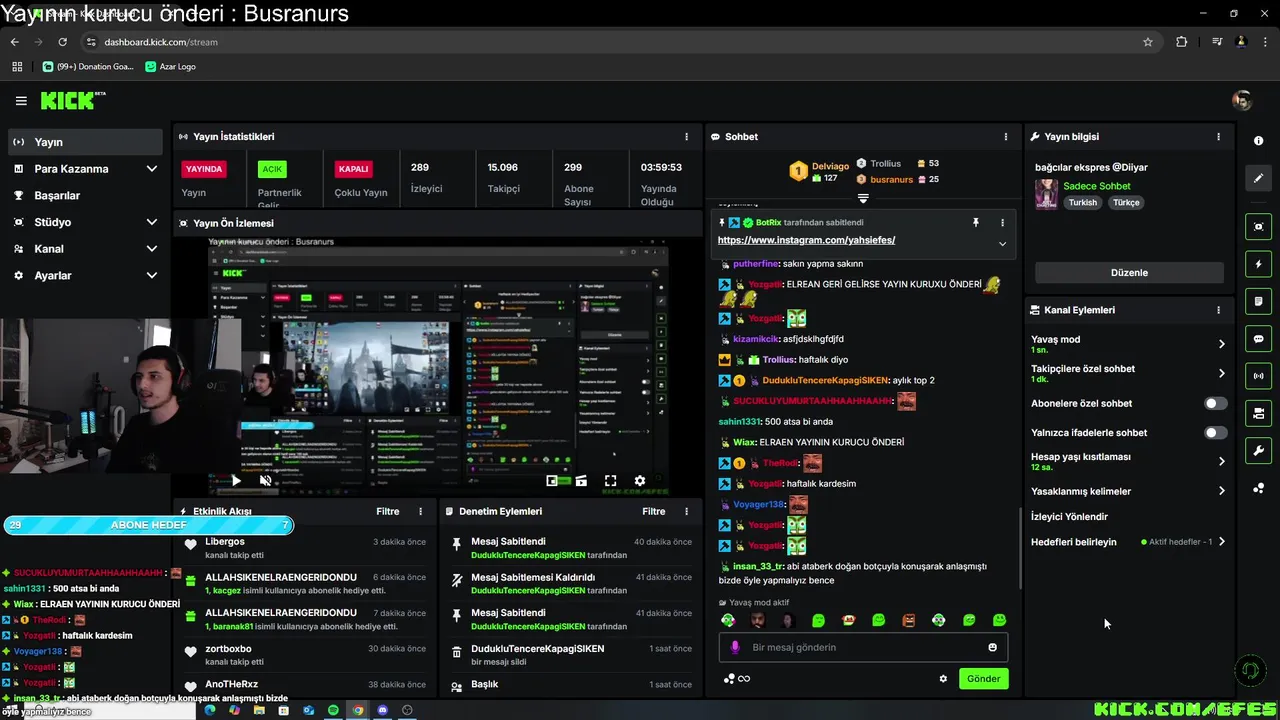Open the hamburger menu beside the Kick logo
Image resolution: width=1280 pixels, height=720 pixels.
[x=21, y=101]
